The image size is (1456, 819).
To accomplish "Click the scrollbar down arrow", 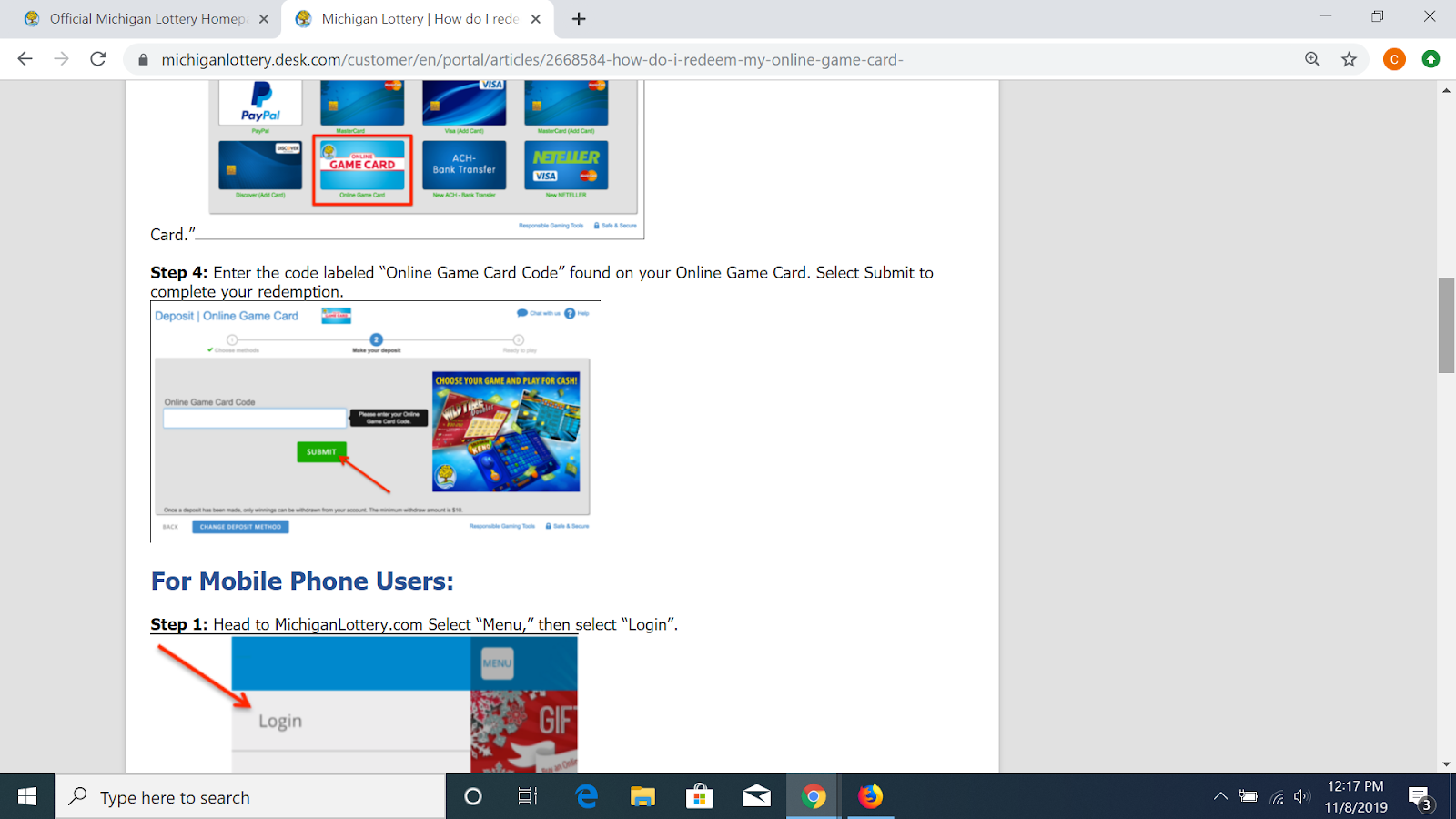I will click(1446, 764).
